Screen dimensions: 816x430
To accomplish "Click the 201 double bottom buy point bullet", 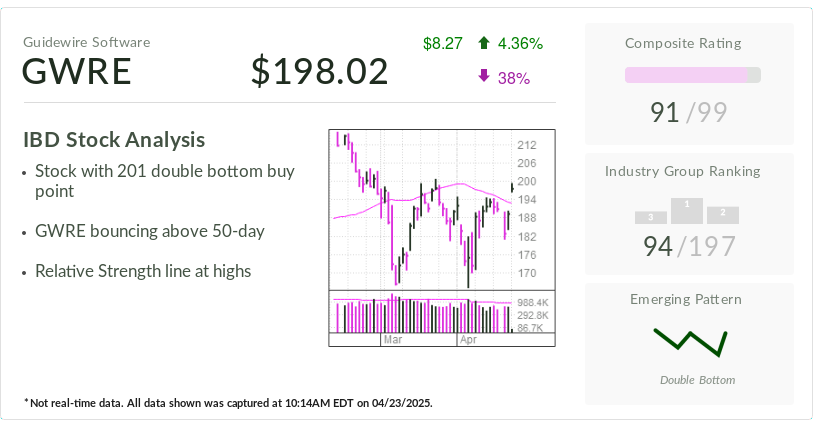I will [x=164, y=181].
